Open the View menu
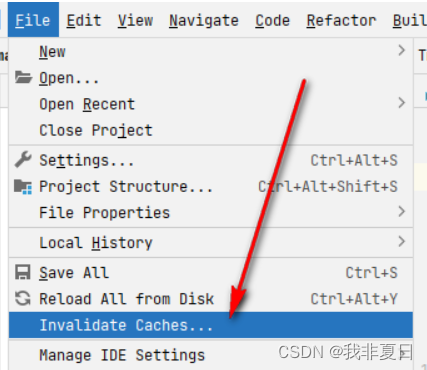 [x=135, y=20]
